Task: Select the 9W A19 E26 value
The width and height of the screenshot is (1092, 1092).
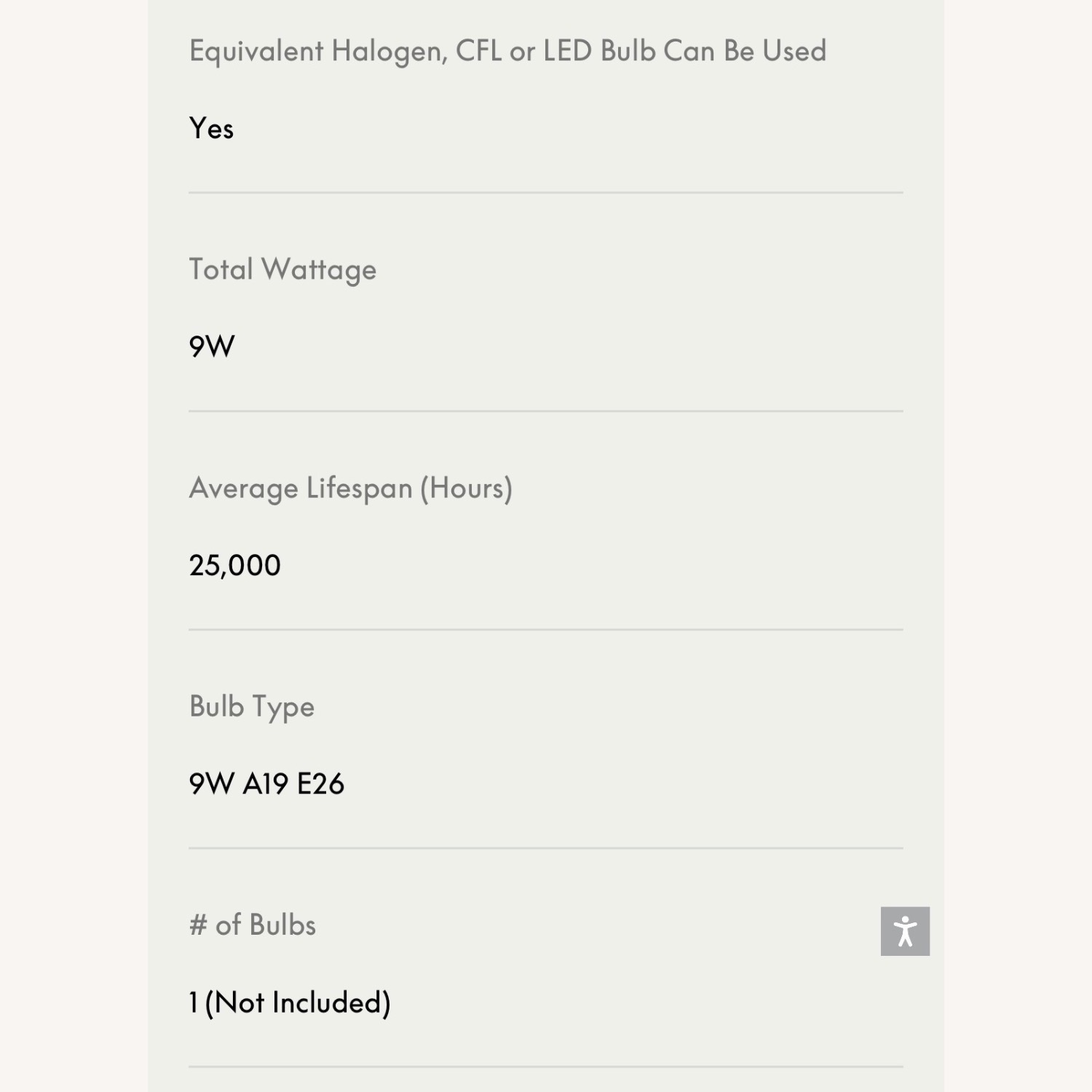Action: click(266, 784)
